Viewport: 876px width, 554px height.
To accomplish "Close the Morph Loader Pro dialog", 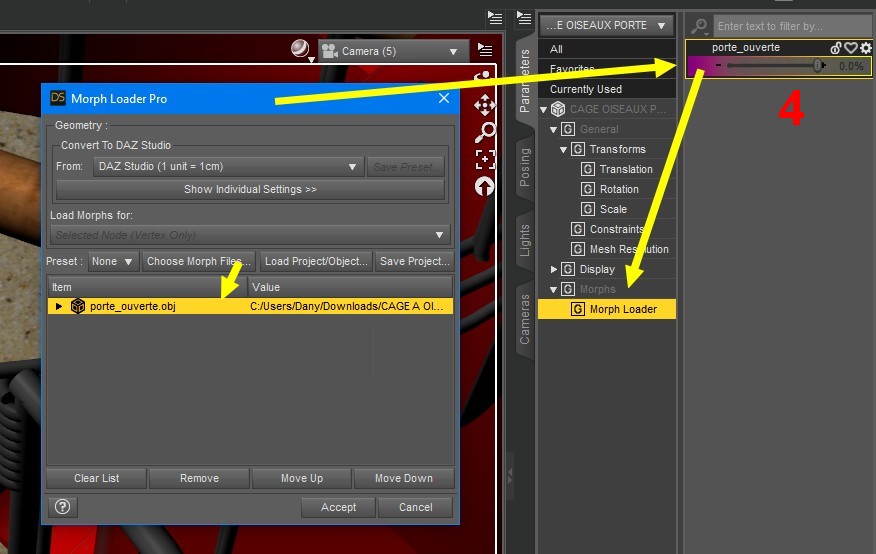I will pyautogui.click(x=444, y=98).
